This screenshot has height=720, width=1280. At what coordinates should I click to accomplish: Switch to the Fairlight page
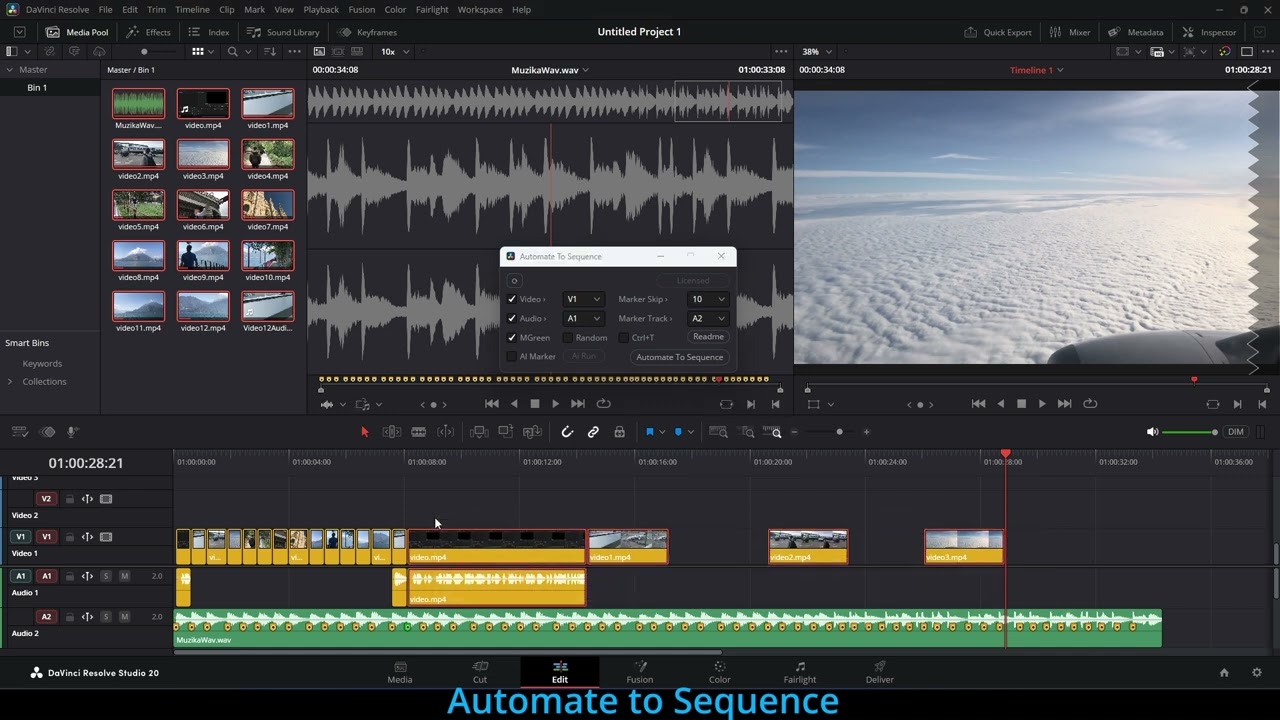800,672
